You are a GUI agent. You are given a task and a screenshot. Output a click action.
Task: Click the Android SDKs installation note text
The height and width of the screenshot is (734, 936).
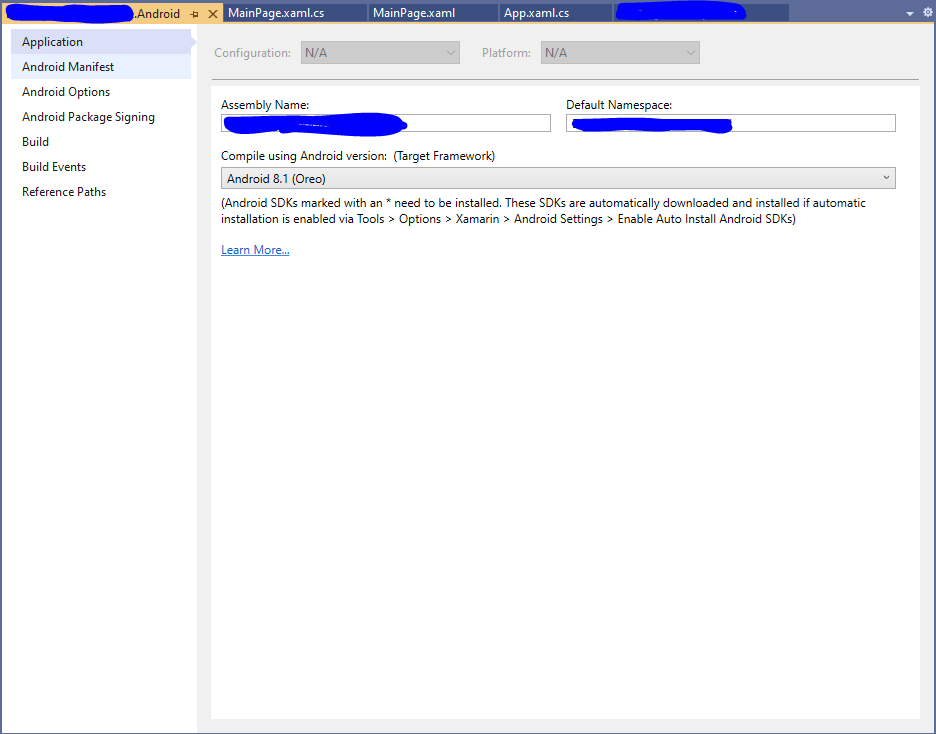click(543, 211)
